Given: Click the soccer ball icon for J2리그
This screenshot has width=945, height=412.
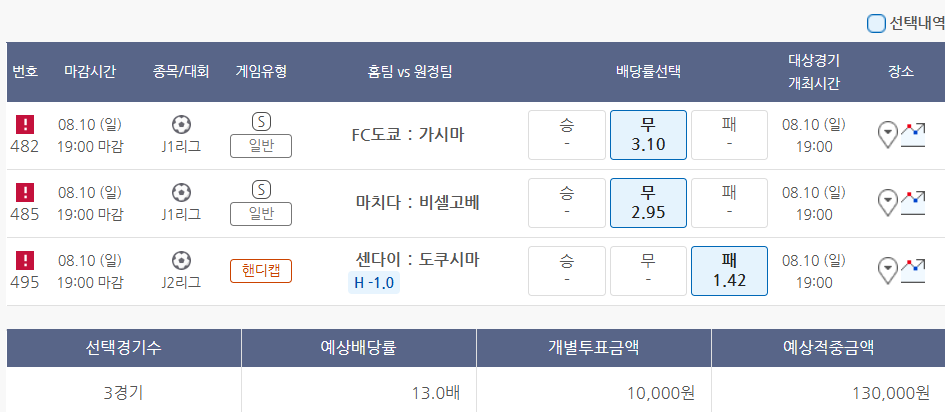Looking at the screenshot, I should 181,260.
